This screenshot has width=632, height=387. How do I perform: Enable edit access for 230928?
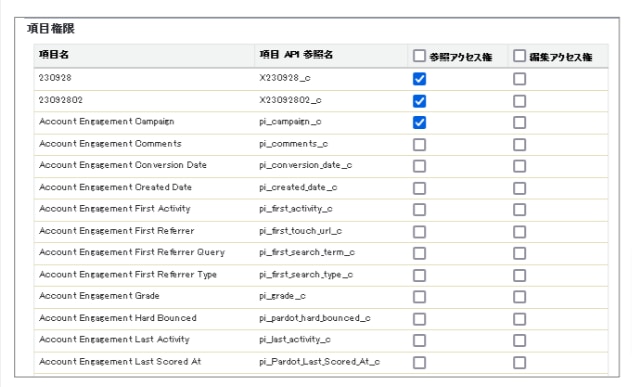click(x=520, y=79)
